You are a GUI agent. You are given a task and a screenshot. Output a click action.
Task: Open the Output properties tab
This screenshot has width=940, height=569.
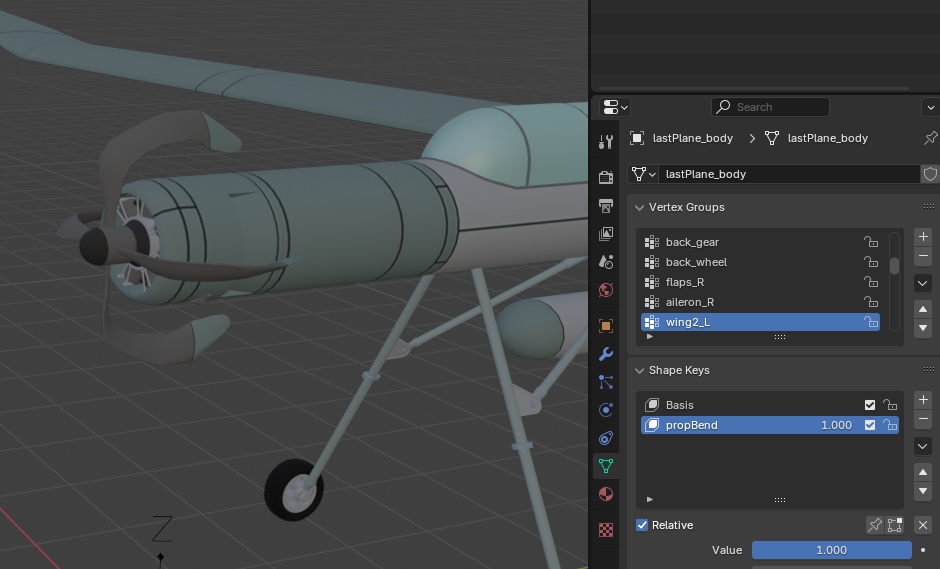pos(605,206)
